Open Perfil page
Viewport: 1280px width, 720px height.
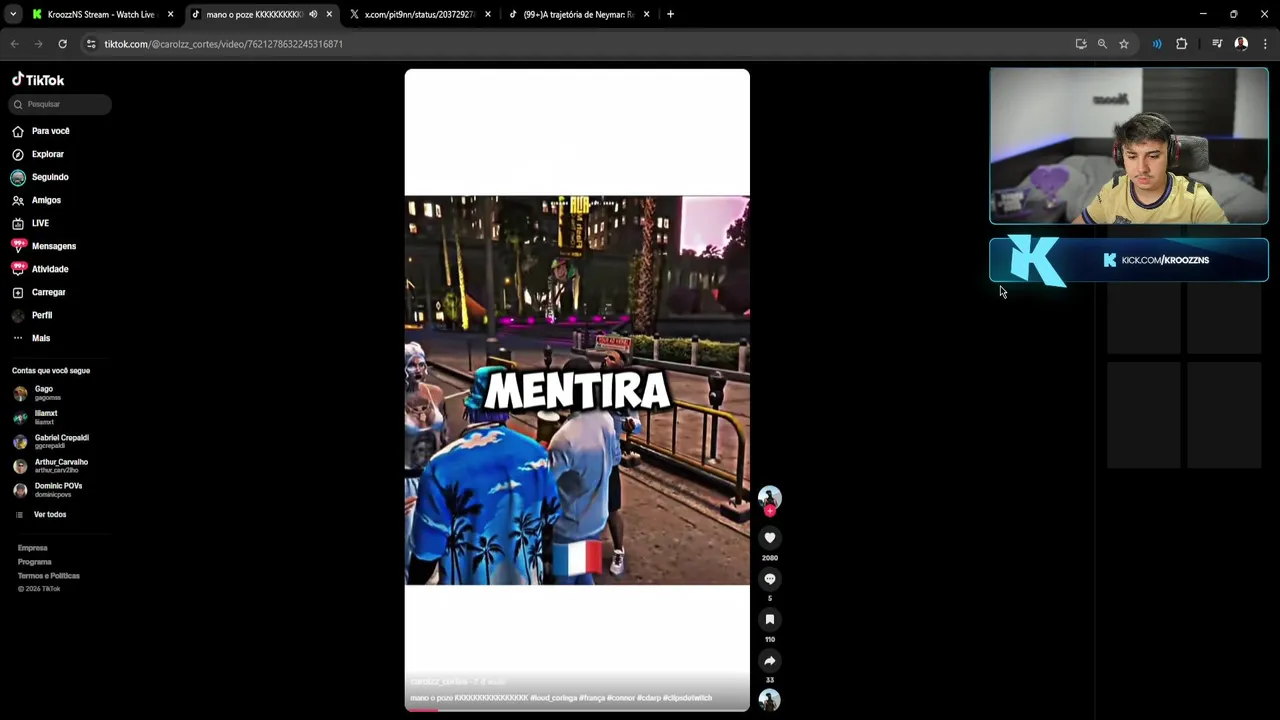(41, 315)
